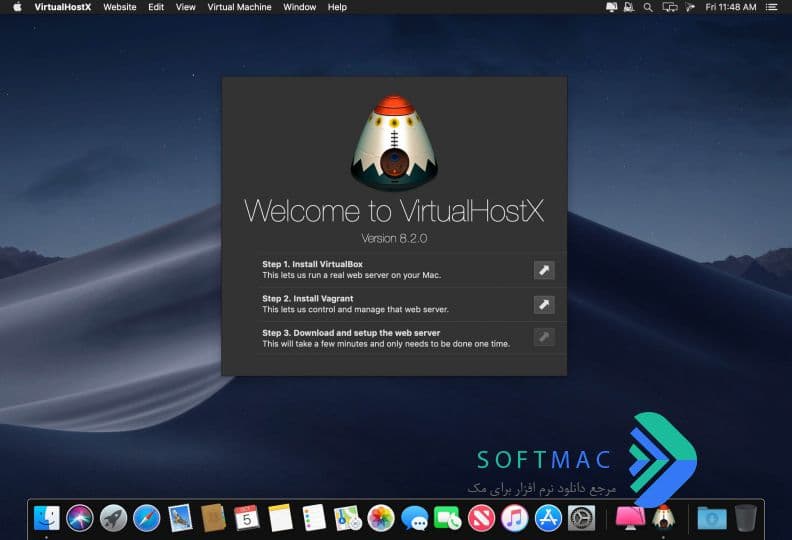This screenshot has height=540, width=792.
Task: Click the screen mirroring displays icon in menu bar
Action: pyautogui.click(x=670, y=7)
